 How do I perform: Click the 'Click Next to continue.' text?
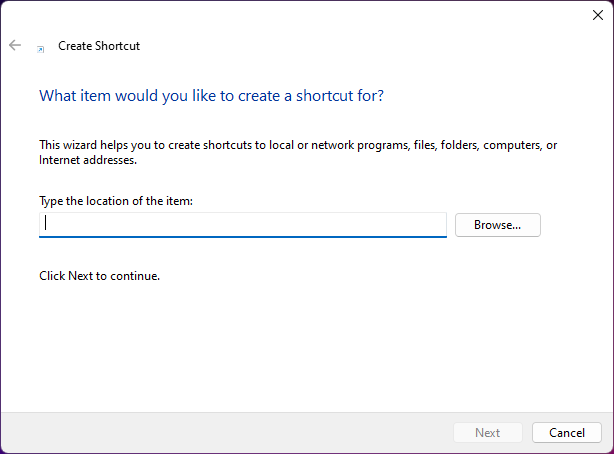coord(99,276)
